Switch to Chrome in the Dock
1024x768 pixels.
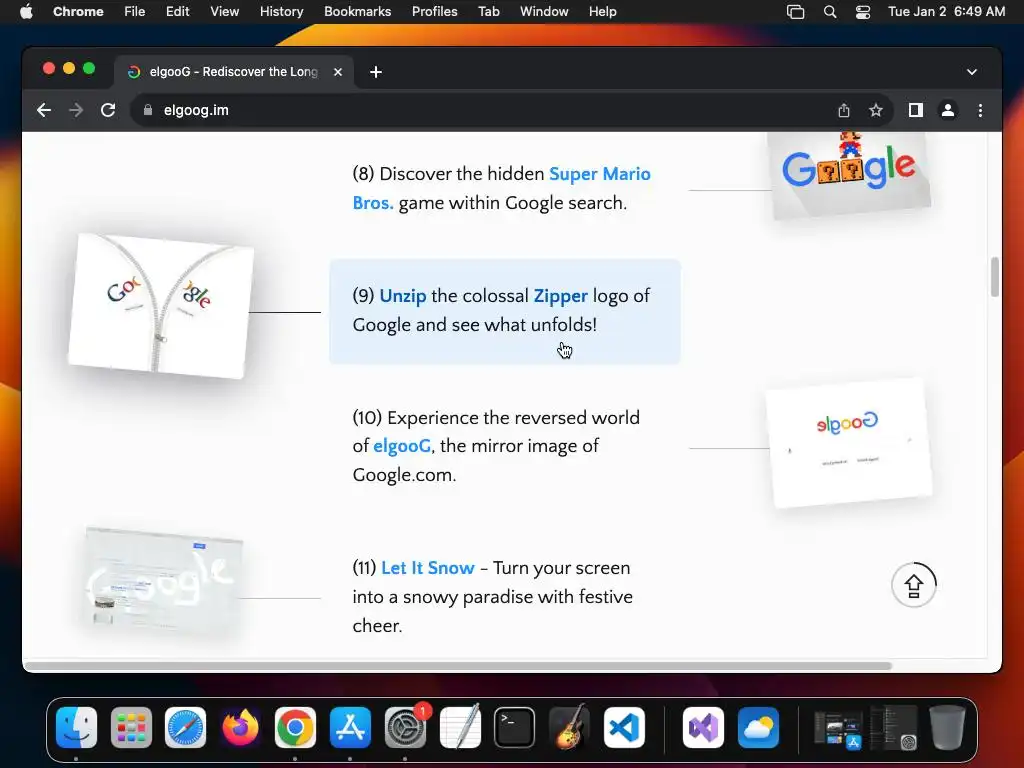(x=295, y=728)
